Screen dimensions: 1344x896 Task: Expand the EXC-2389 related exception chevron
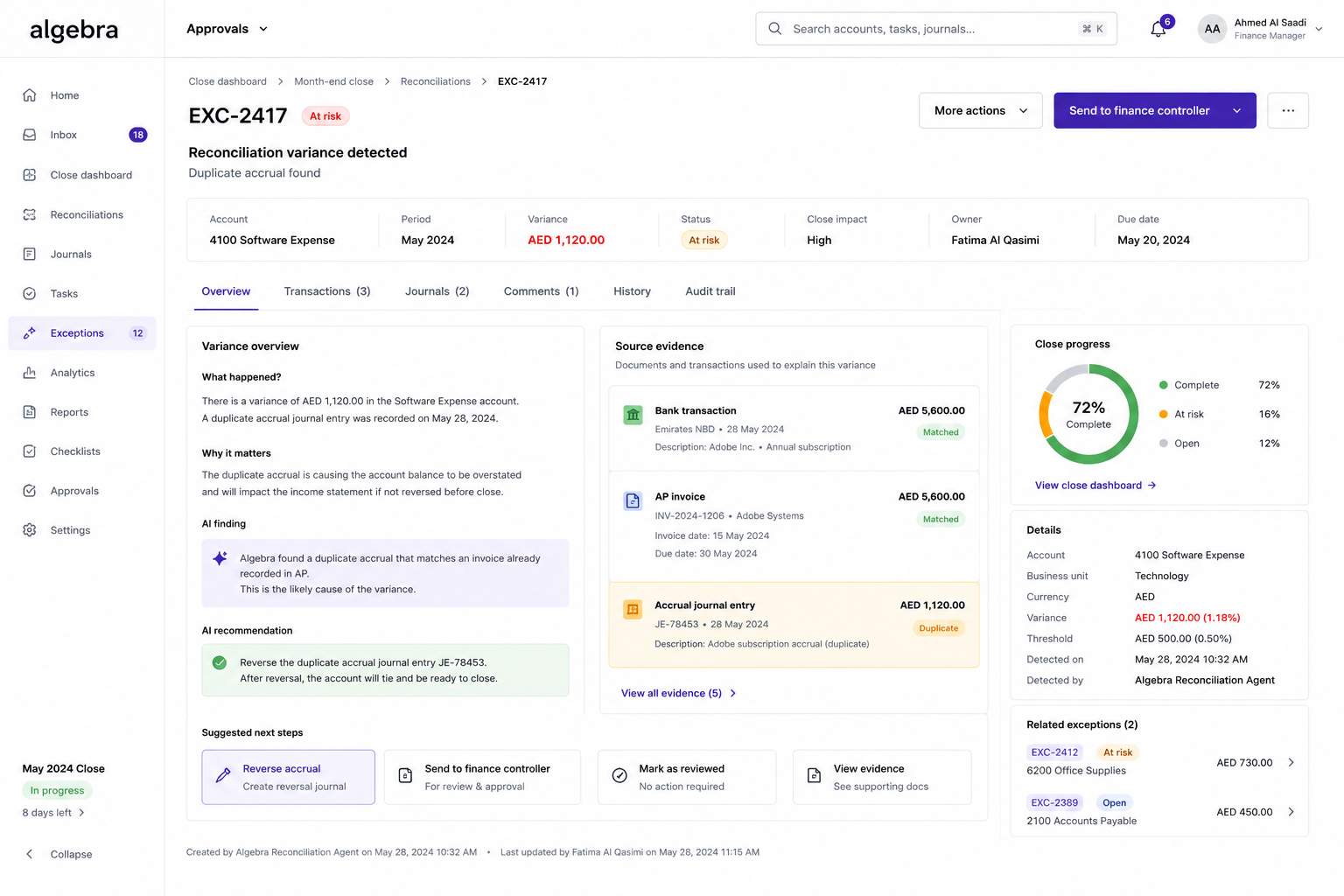tap(1291, 812)
